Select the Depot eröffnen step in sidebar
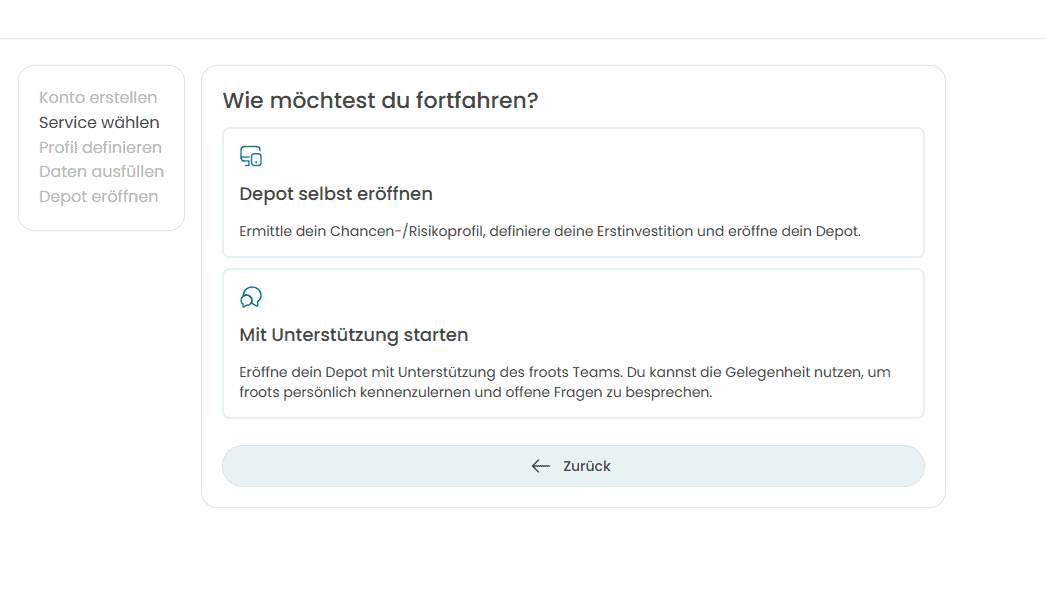The height and width of the screenshot is (610, 1045). pyautogui.click(x=98, y=197)
